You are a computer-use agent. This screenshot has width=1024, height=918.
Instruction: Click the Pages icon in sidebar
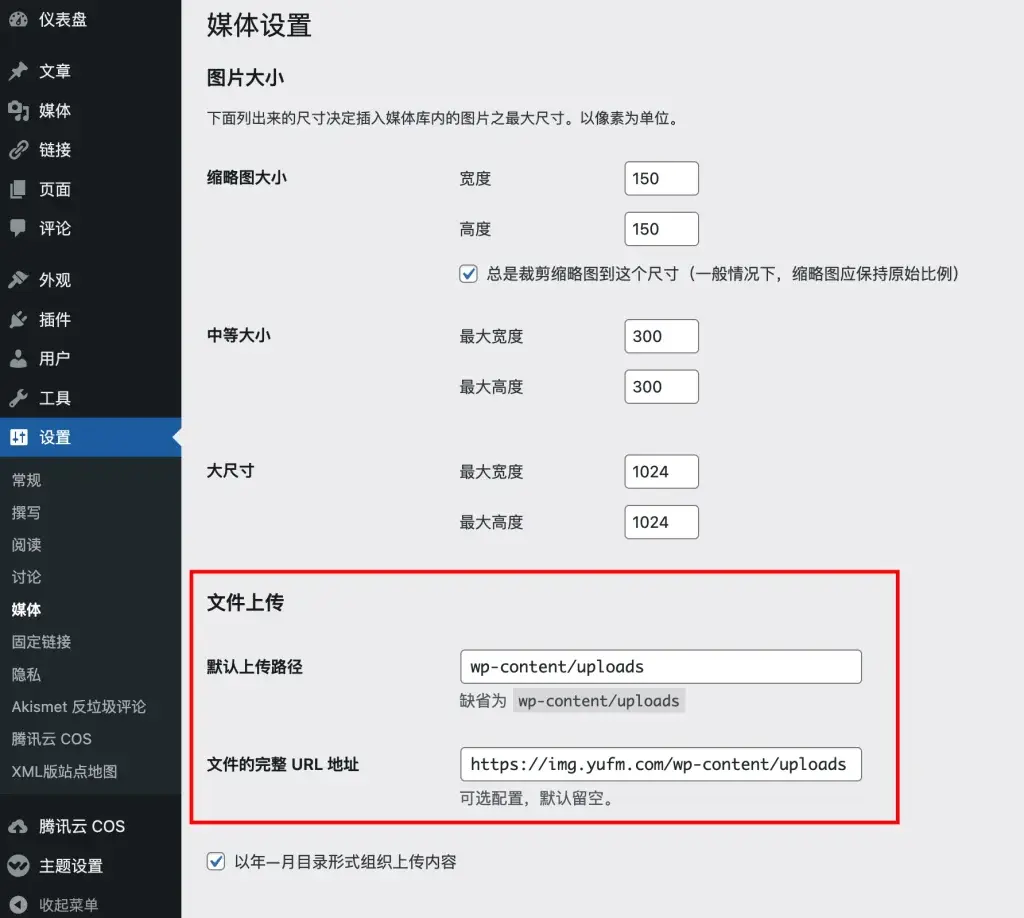18,189
